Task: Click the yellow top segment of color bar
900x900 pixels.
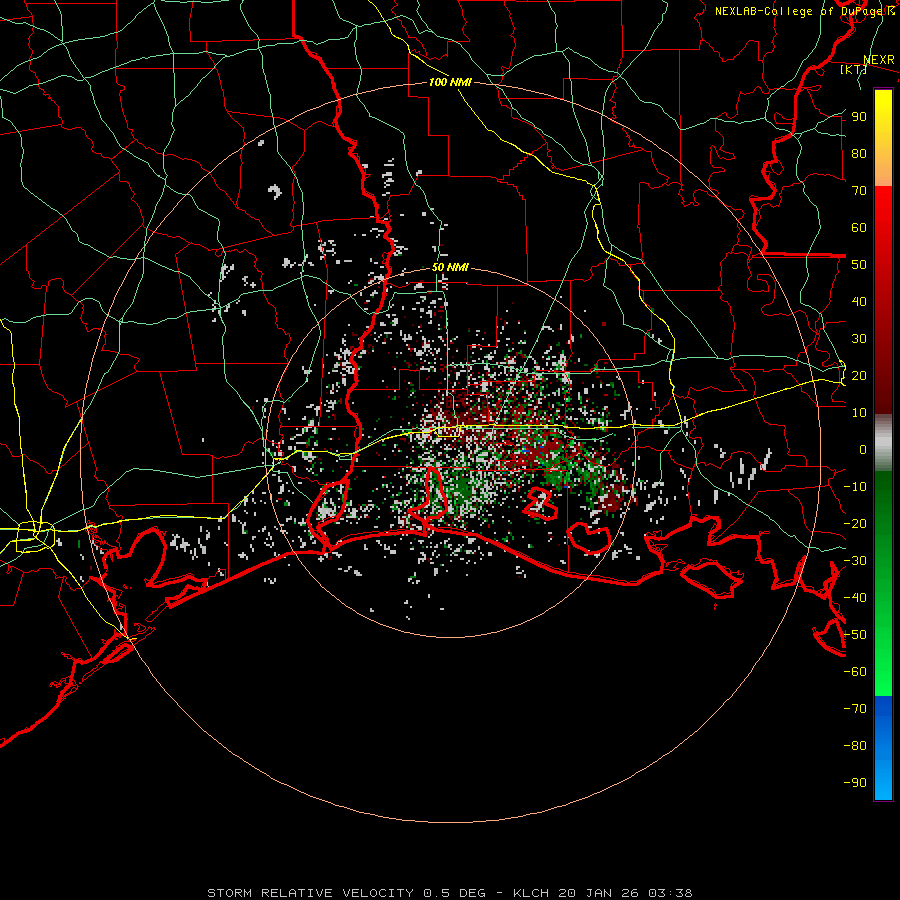Action: pyautogui.click(x=883, y=138)
